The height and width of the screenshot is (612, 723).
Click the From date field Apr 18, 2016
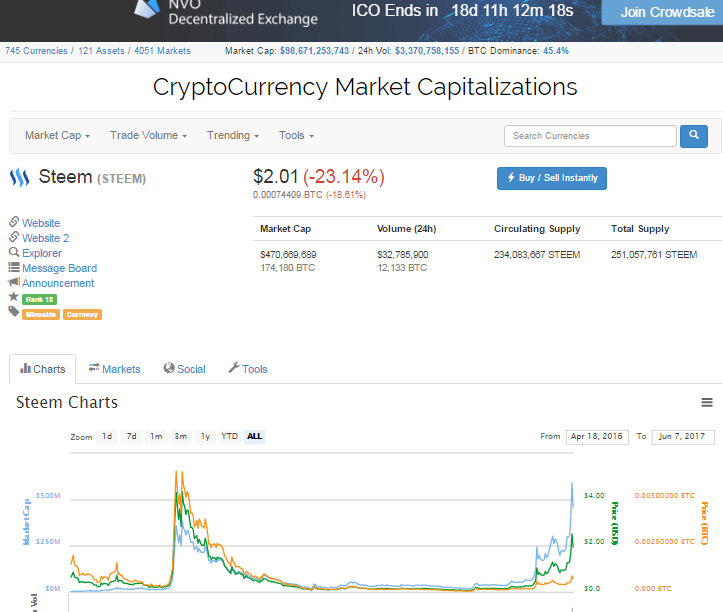[597, 437]
